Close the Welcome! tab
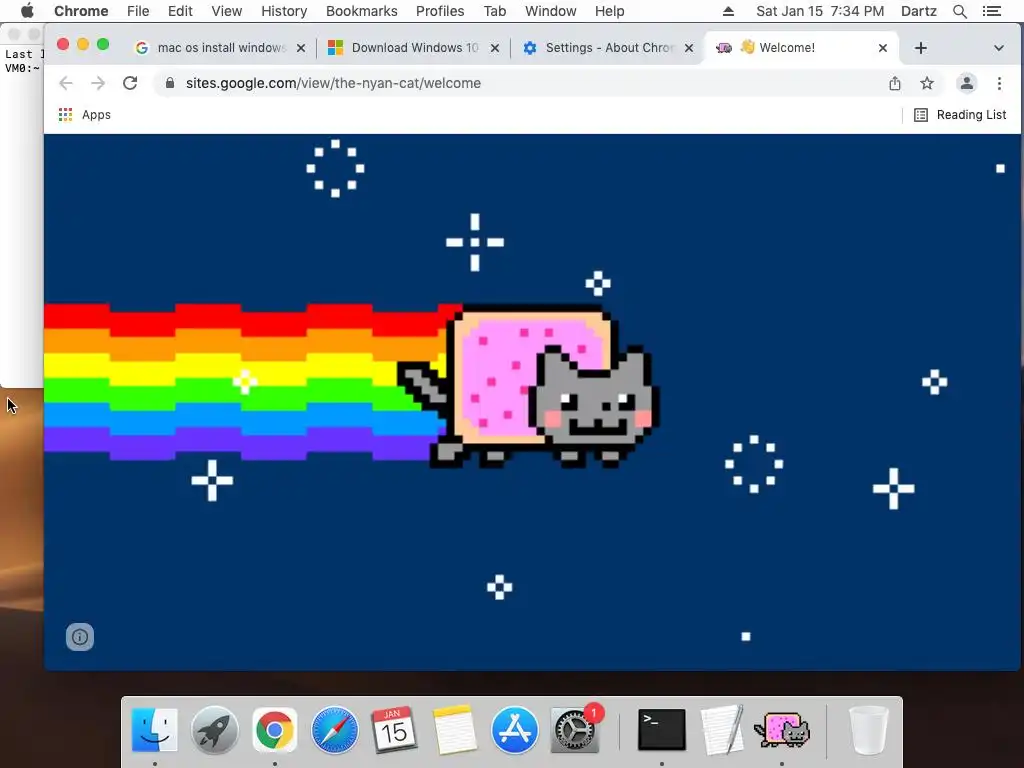Image resolution: width=1024 pixels, height=768 pixels. click(x=883, y=48)
